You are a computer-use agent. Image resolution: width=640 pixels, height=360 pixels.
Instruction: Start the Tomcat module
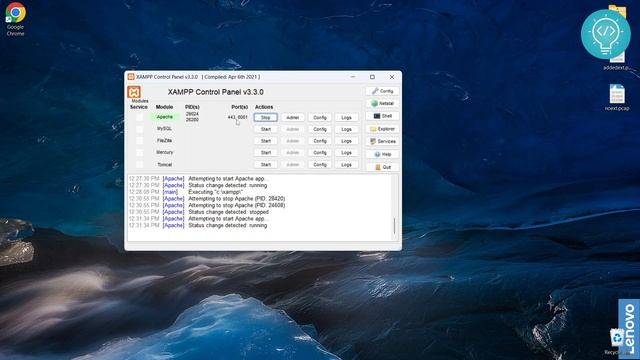pos(266,164)
